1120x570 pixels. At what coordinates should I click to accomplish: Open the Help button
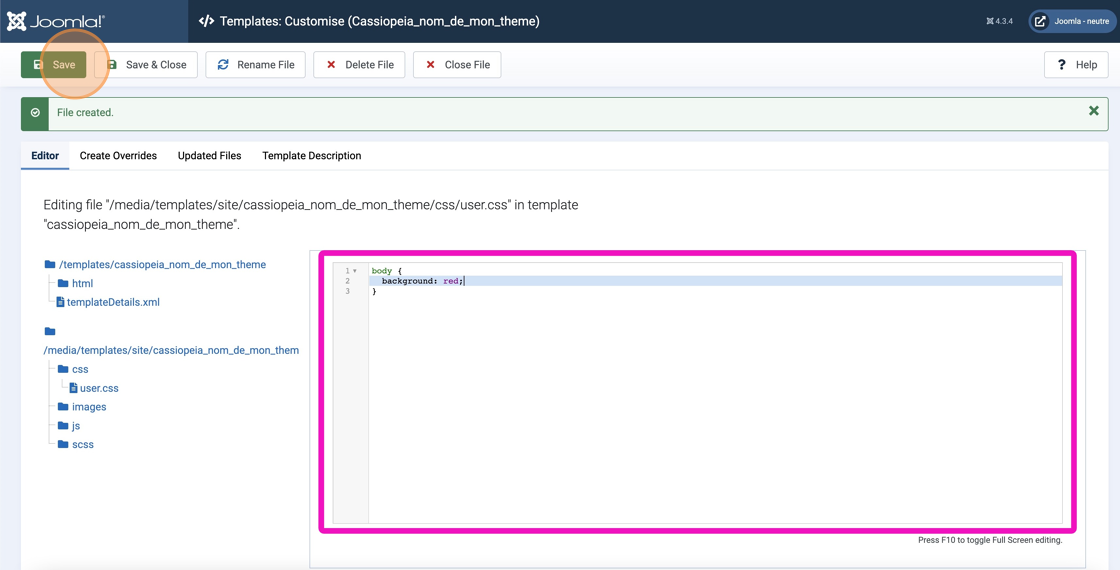pyautogui.click(x=1076, y=65)
